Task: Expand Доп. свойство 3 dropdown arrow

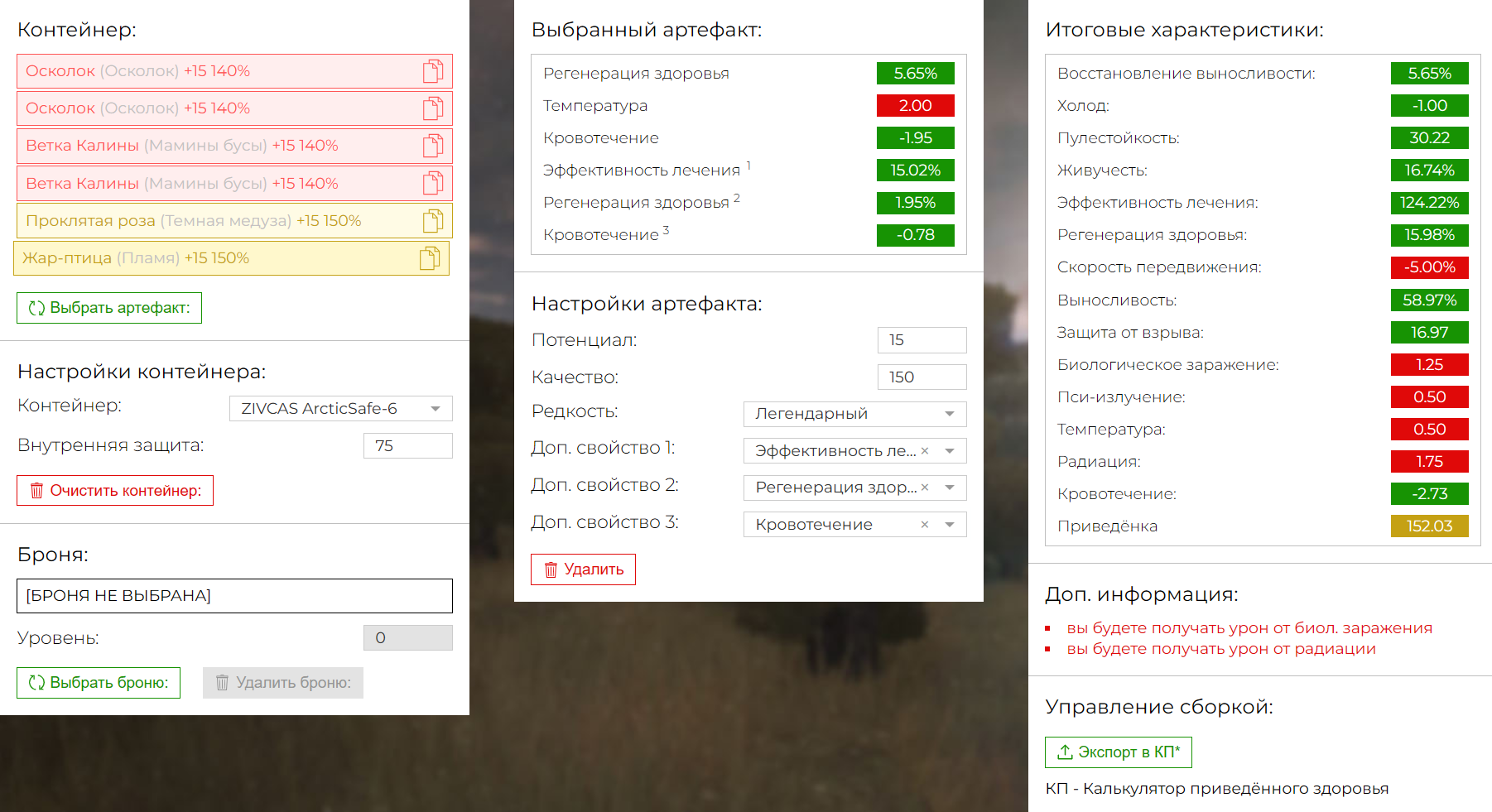Action: (x=950, y=525)
